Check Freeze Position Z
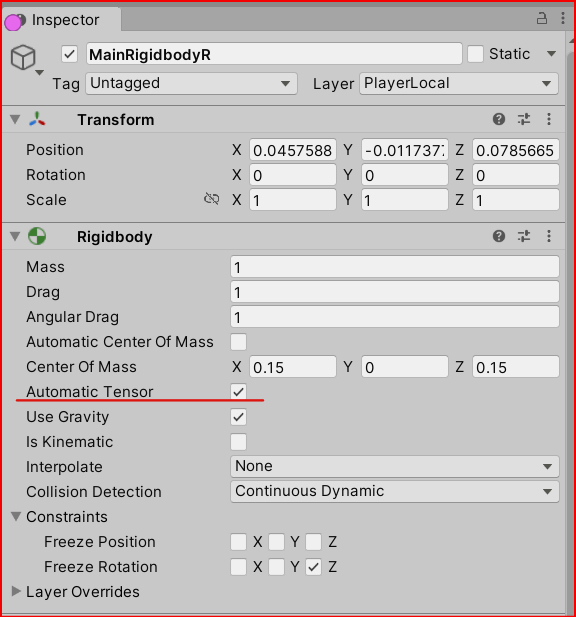Viewport: 576px width, 617px height. (314, 541)
